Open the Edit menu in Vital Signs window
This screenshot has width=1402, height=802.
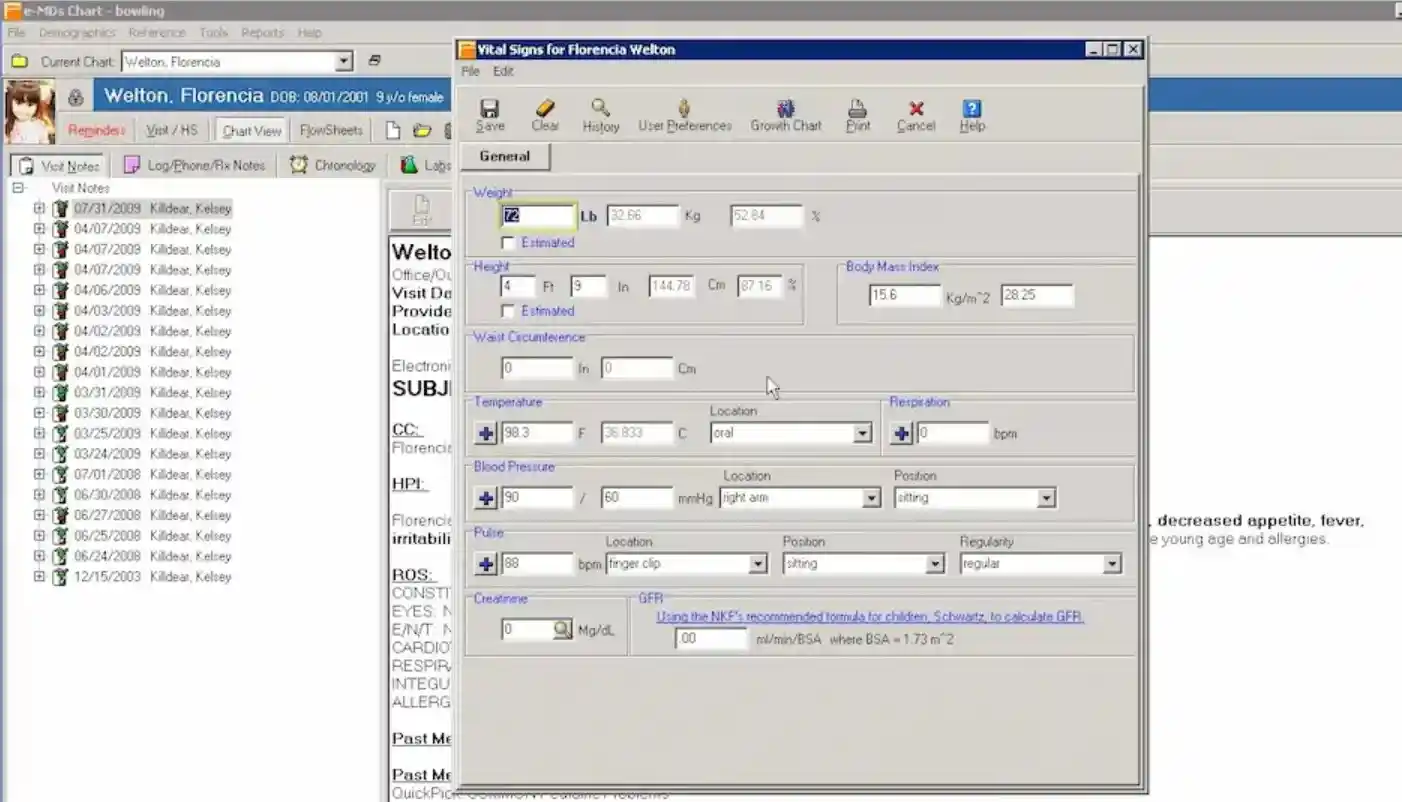(503, 71)
